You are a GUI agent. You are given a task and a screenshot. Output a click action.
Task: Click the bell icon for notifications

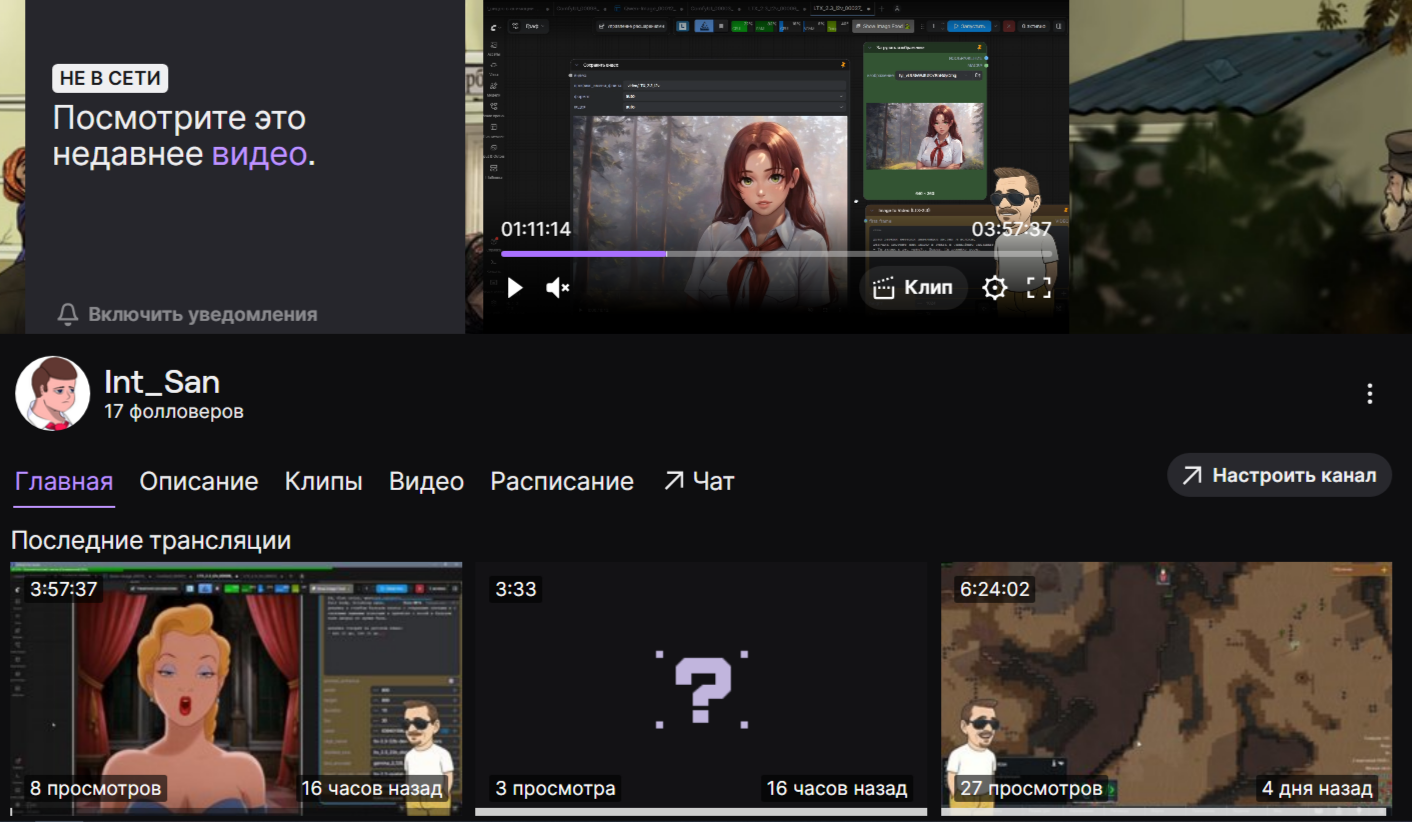[68, 314]
